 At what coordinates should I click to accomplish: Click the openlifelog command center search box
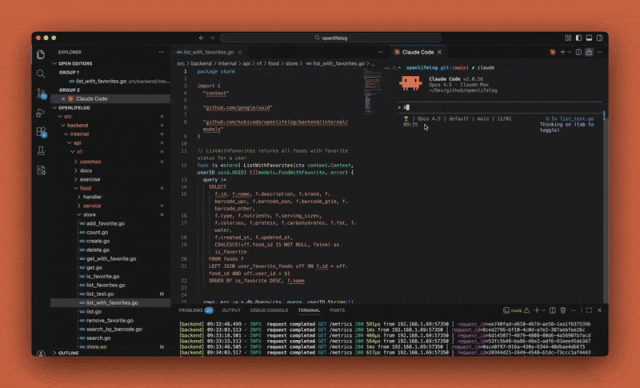331,38
